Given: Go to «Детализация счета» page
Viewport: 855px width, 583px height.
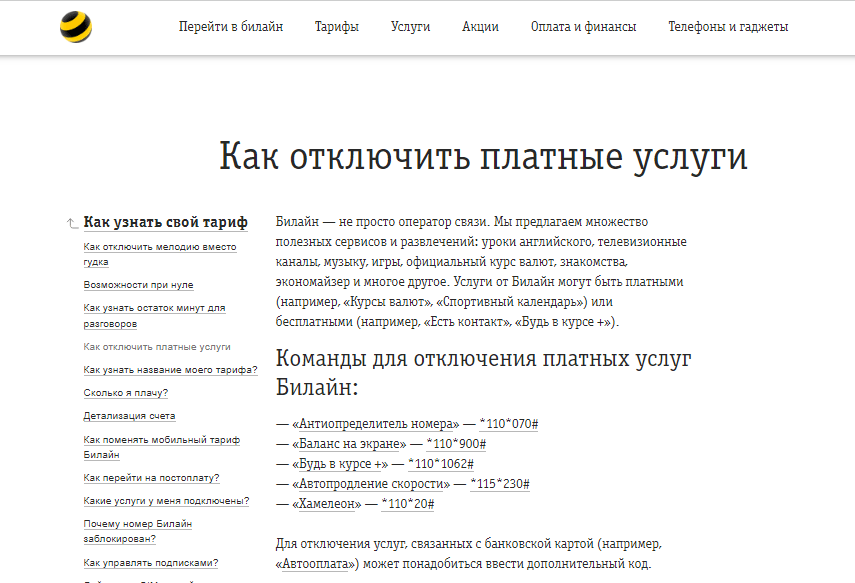Looking at the screenshot, I should [x=130, y=416].
